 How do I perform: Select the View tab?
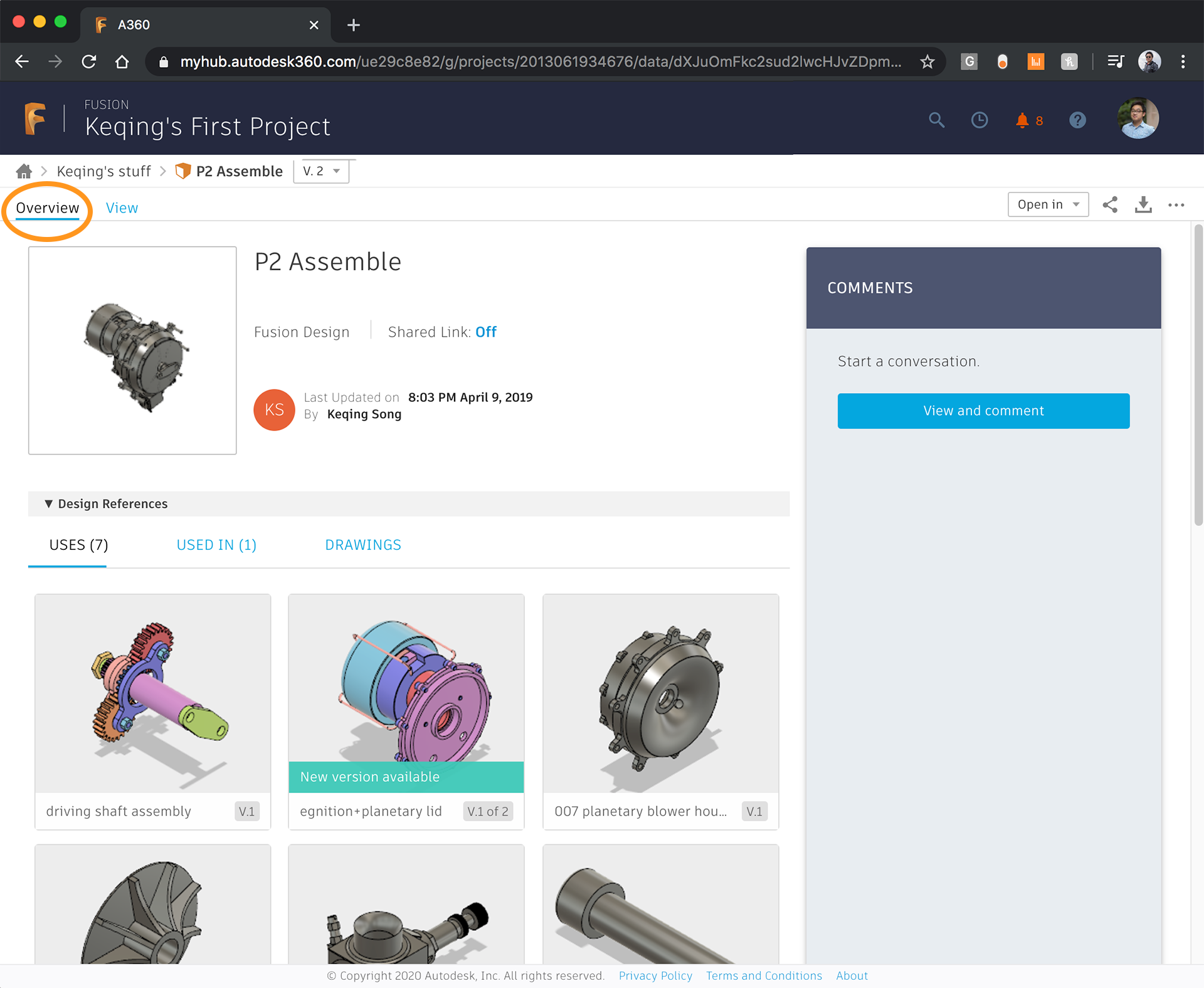pos(121,207)
